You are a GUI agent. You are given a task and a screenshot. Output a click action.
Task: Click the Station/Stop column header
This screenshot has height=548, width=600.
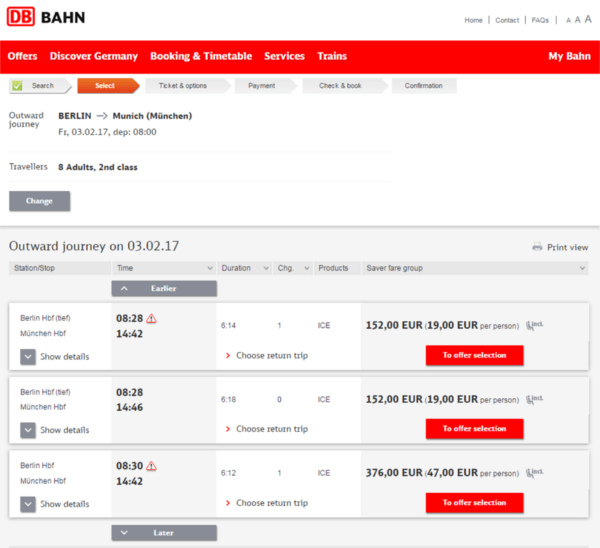(x=60, y=268)
